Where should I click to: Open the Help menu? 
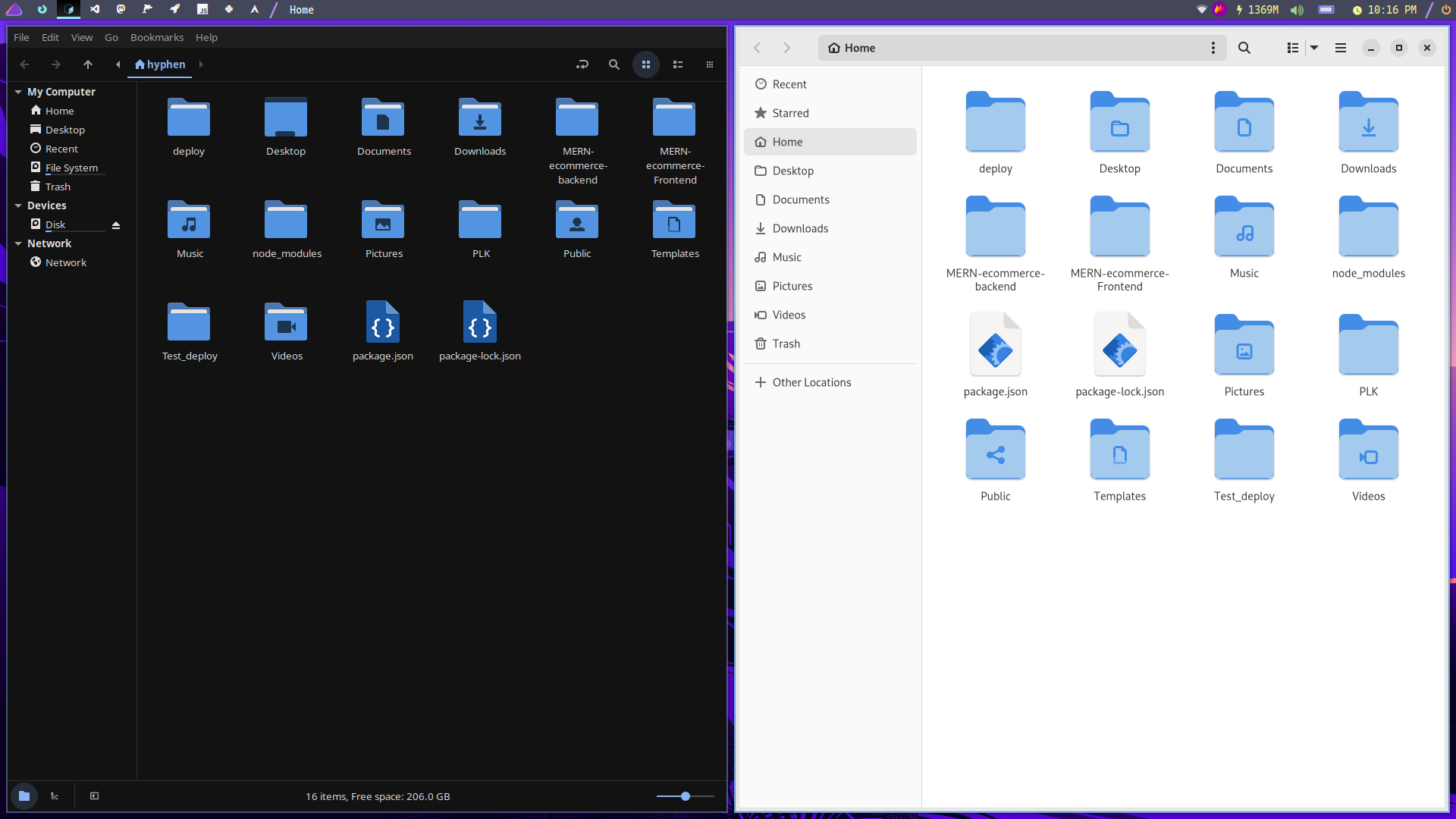pos(206,37)
